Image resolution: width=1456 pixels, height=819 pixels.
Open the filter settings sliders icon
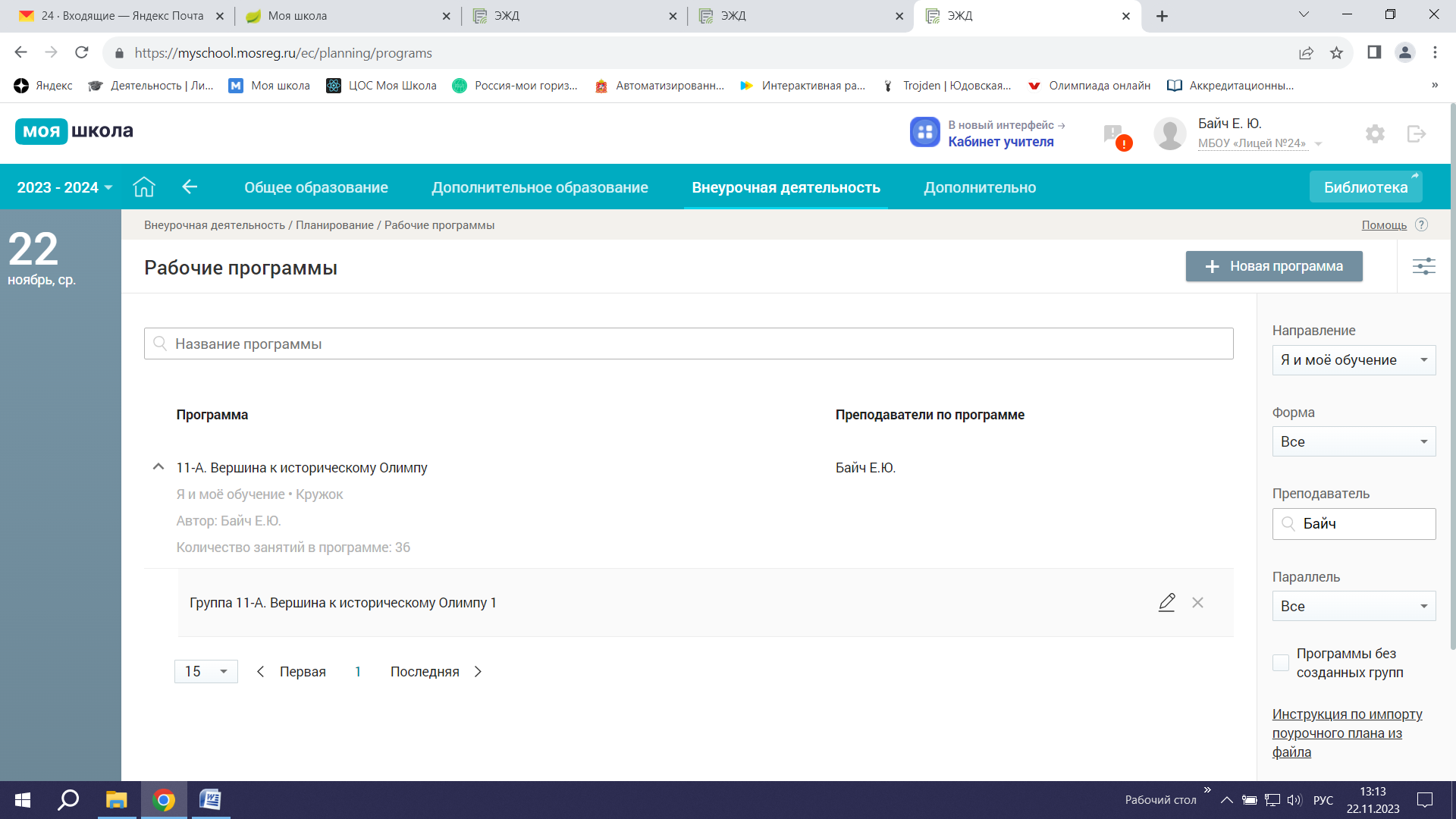coord(1423,266)
